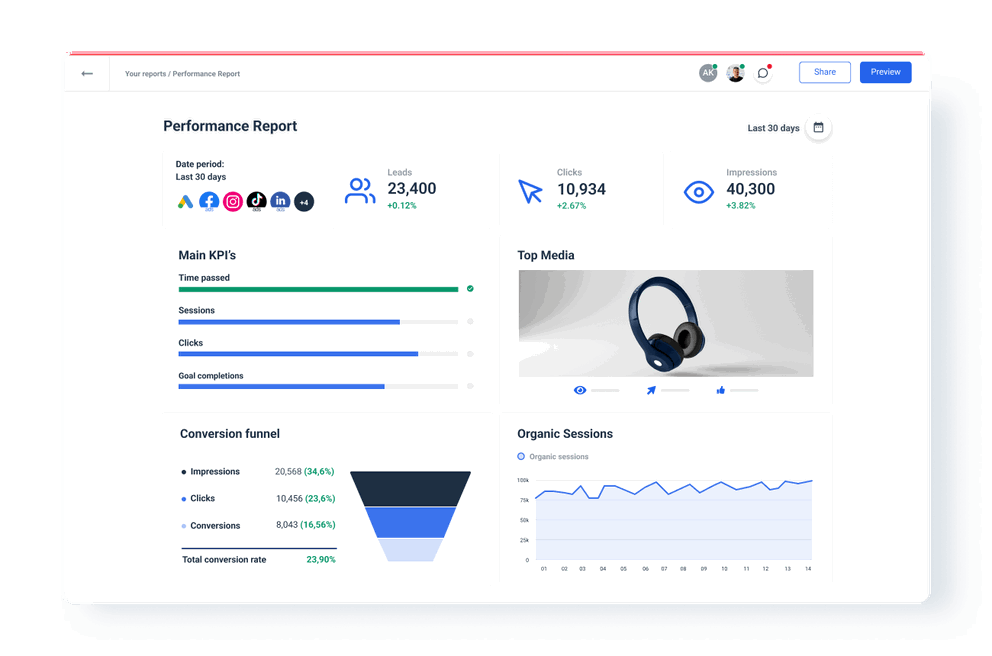
Task: Open the comments bubble with notification dot
Action: tap(763, 72)
